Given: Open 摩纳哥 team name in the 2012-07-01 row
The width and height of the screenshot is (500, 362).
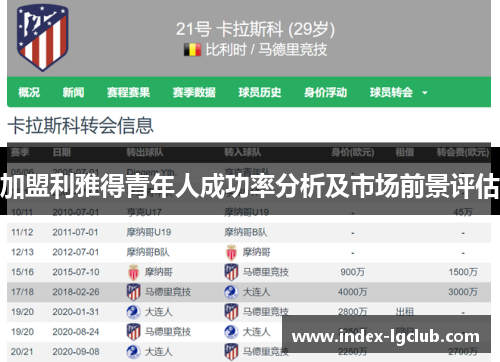Looking at the screenshot, I should tap(256, 252).
